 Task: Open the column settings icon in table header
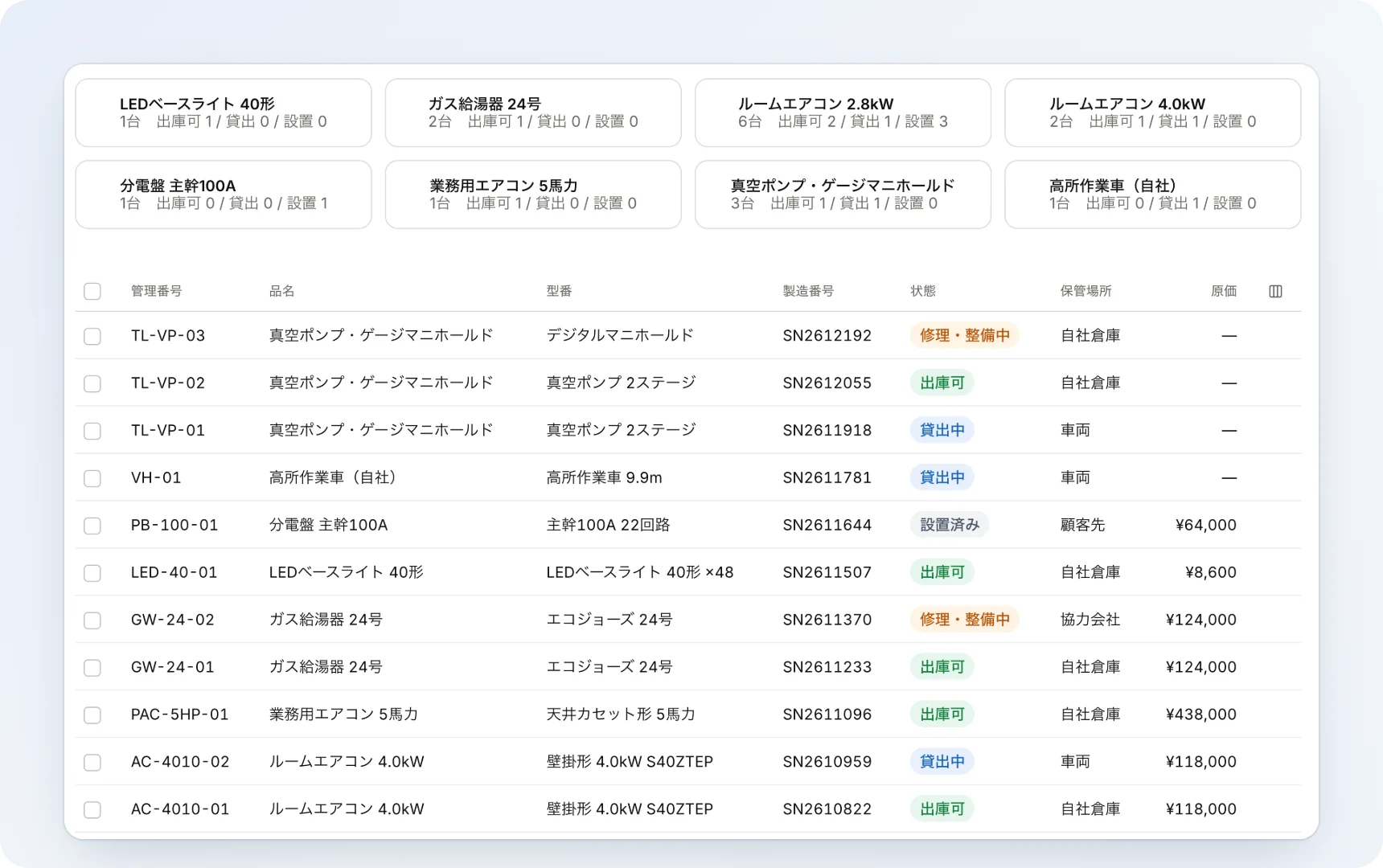(x=1275, y=291)
